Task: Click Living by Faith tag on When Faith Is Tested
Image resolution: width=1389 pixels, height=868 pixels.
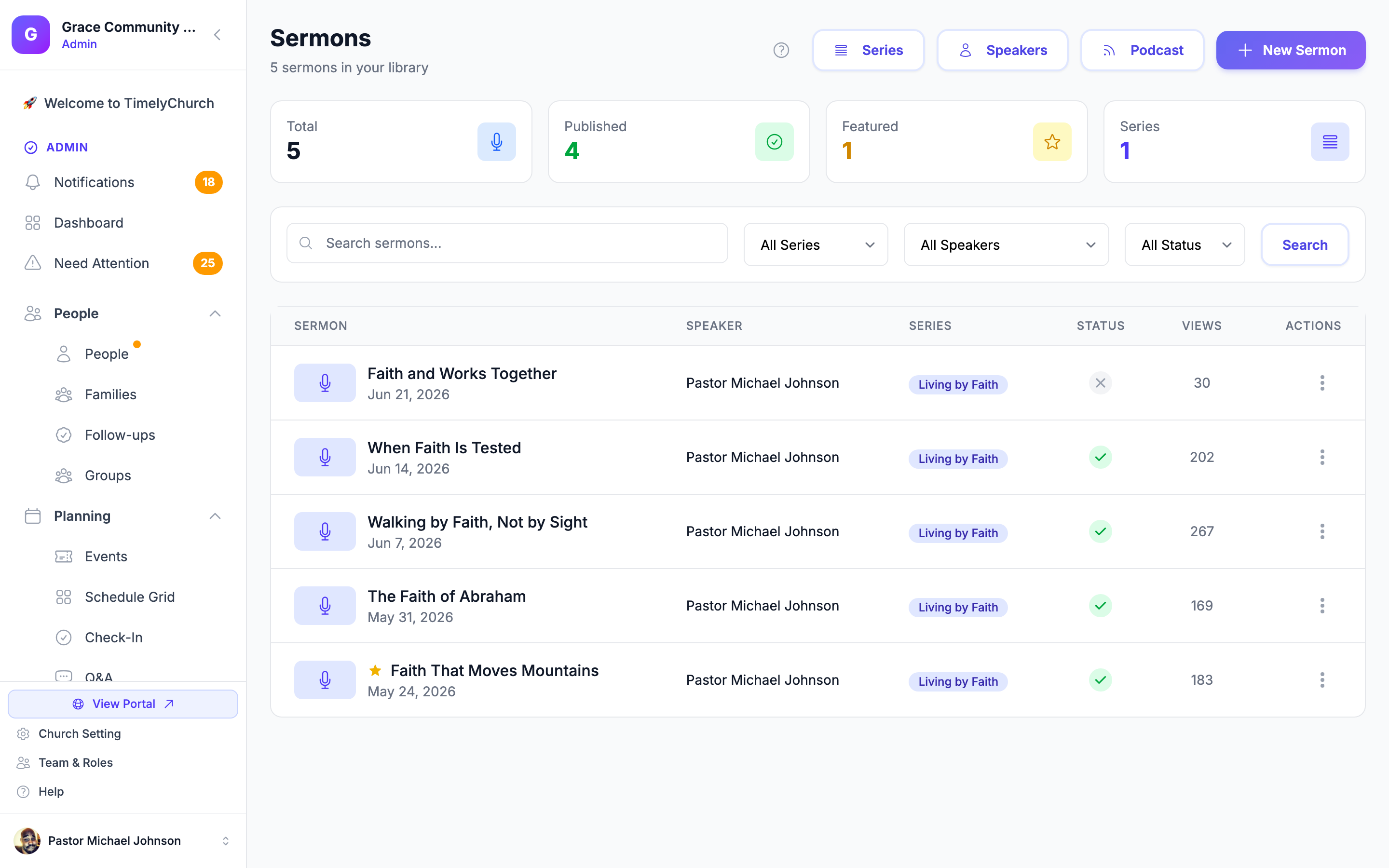Action: (958, 459)
